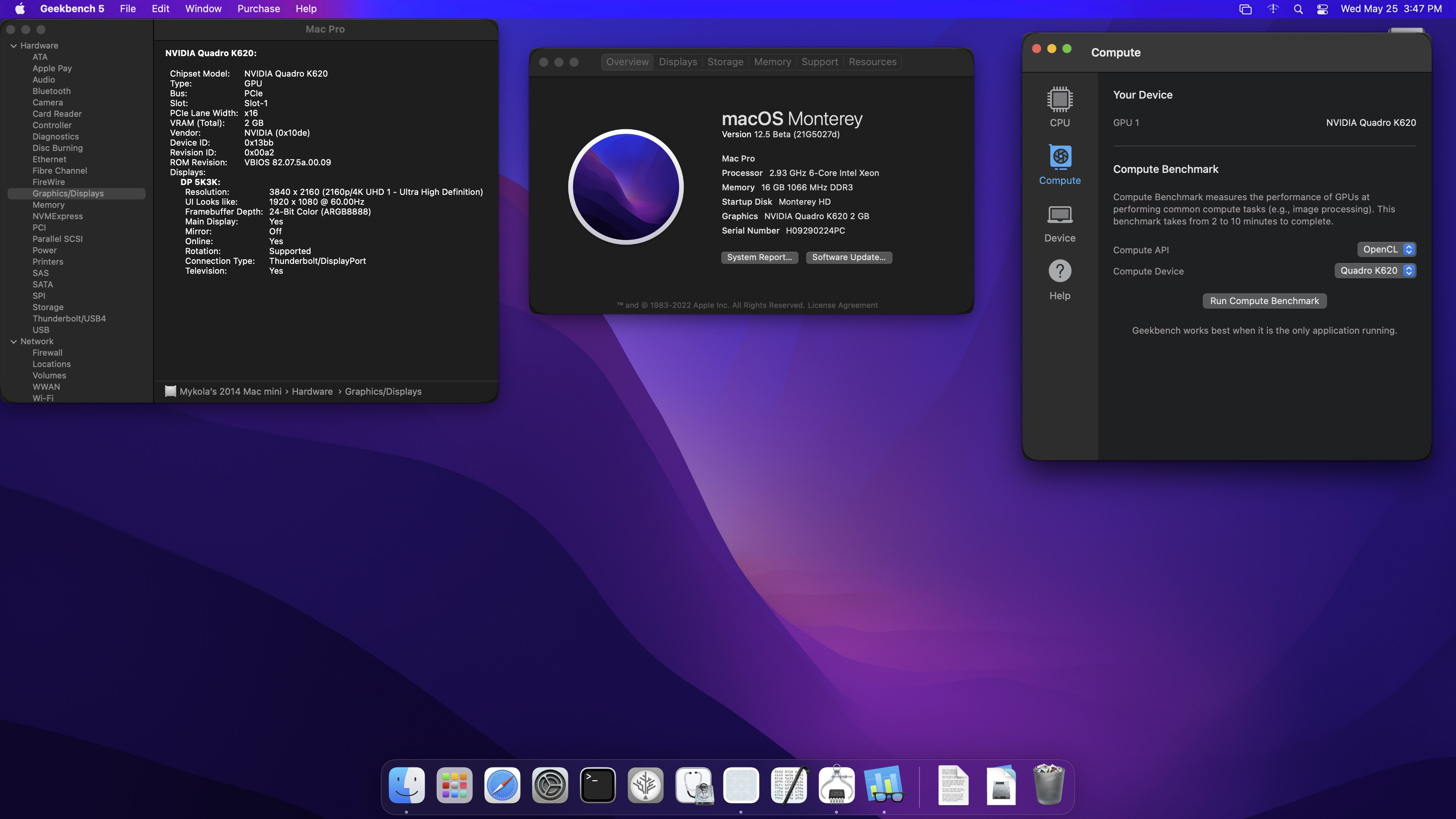Select Volumes under Network
The height and width of the screenshot is (819, 1456).
[49, 376]
